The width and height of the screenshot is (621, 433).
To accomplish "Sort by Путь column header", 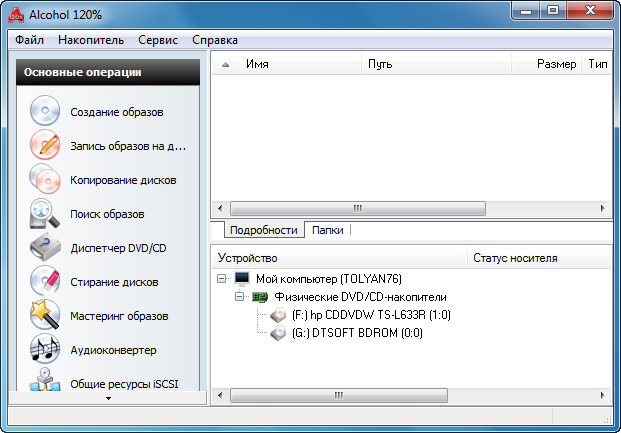I will [436, 64].
